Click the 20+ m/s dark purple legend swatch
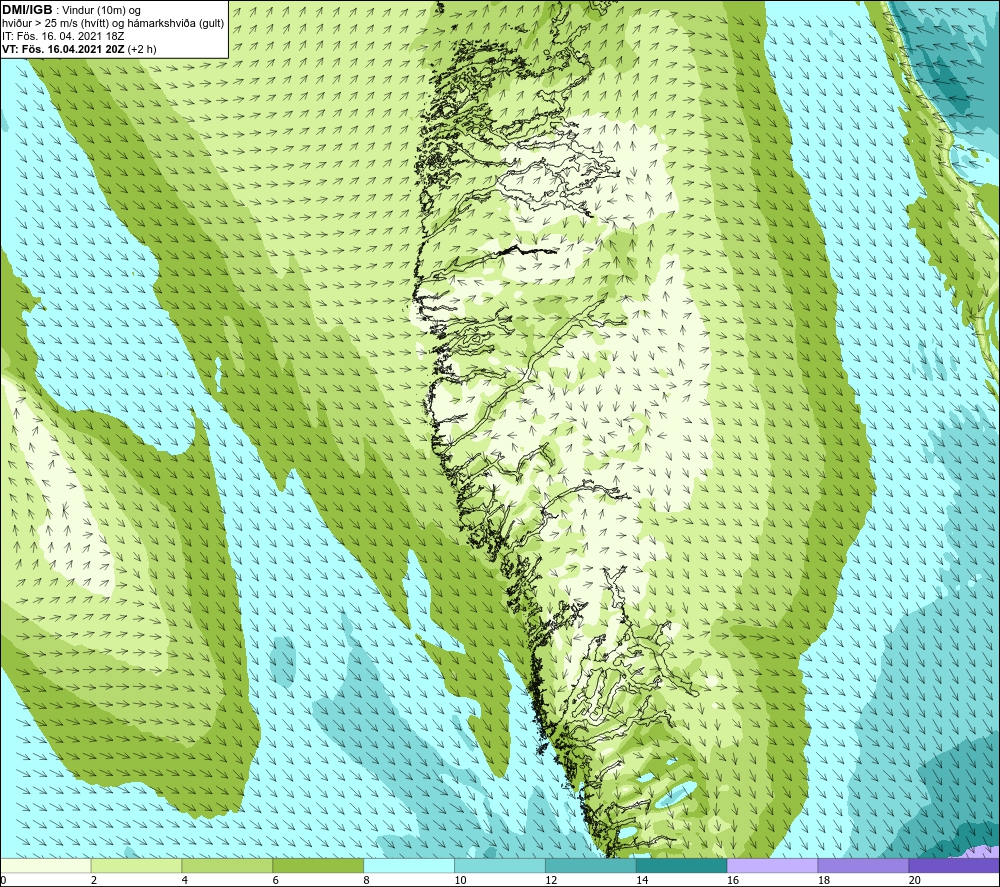 coord(954,866)
